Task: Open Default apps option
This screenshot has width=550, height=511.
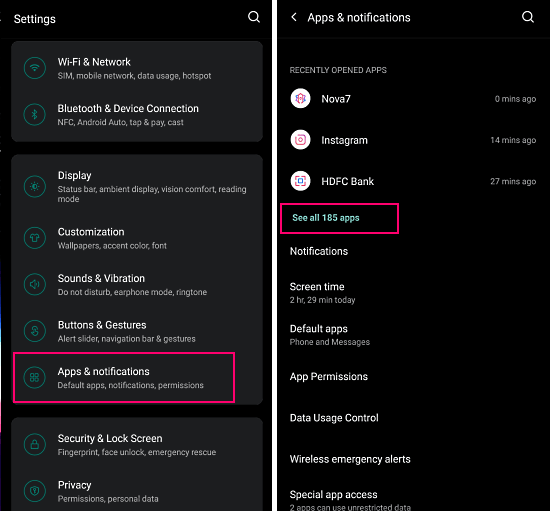Action: click(x=413, y=335)
